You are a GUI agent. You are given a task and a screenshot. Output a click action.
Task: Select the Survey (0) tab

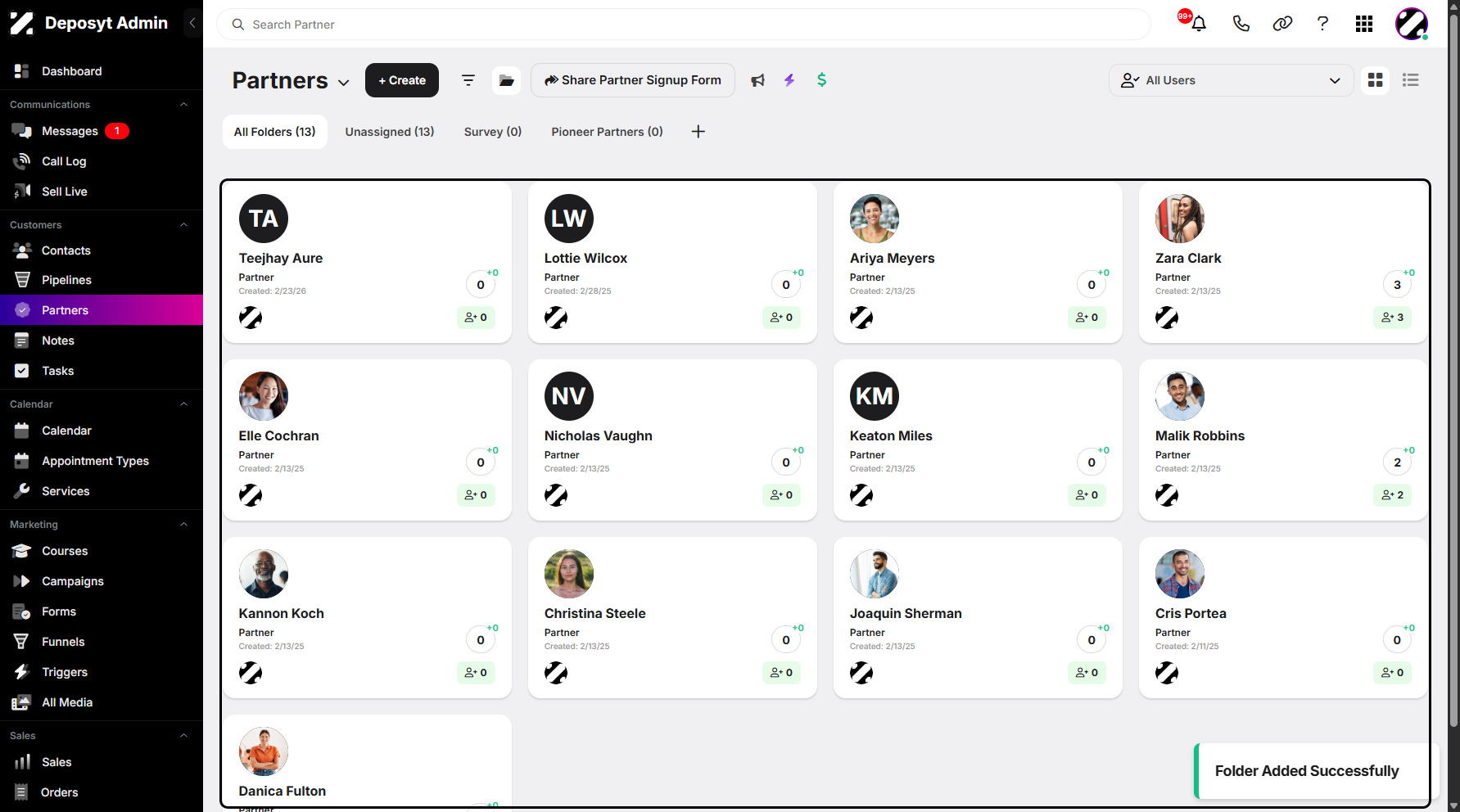493,132
